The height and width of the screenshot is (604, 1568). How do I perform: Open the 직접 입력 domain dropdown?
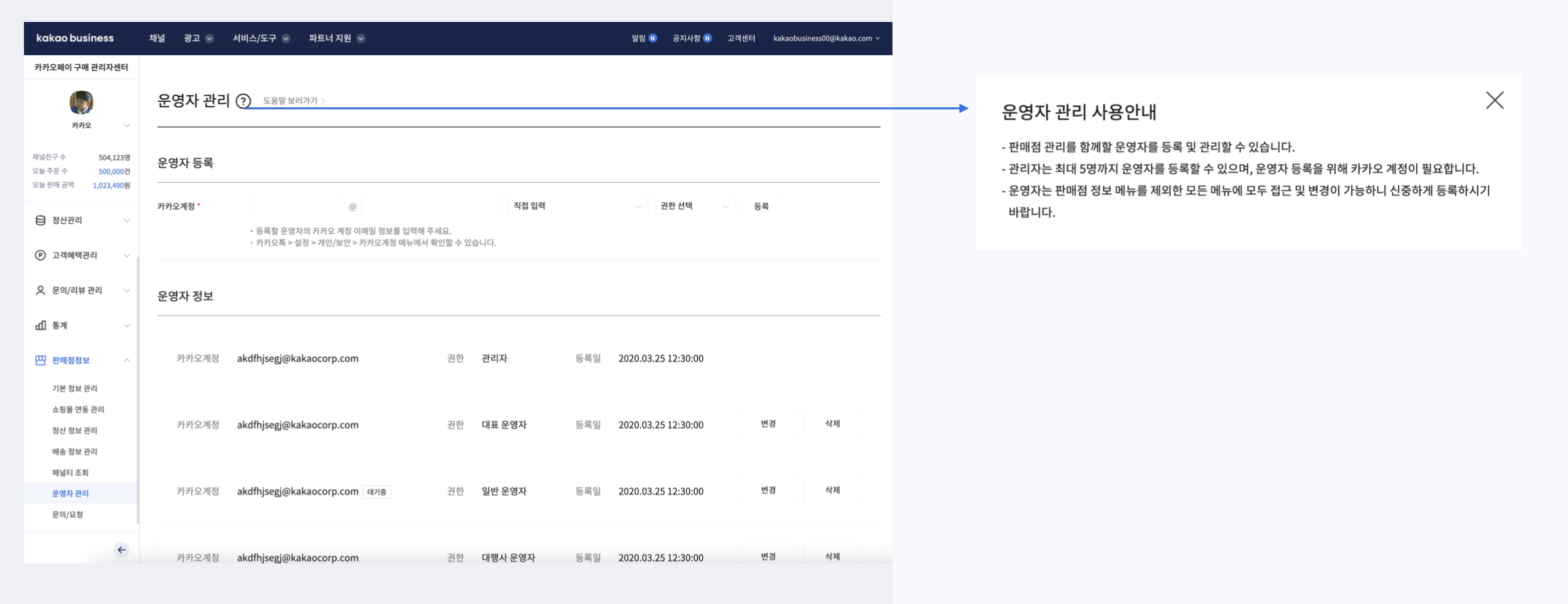coord(577,206)
